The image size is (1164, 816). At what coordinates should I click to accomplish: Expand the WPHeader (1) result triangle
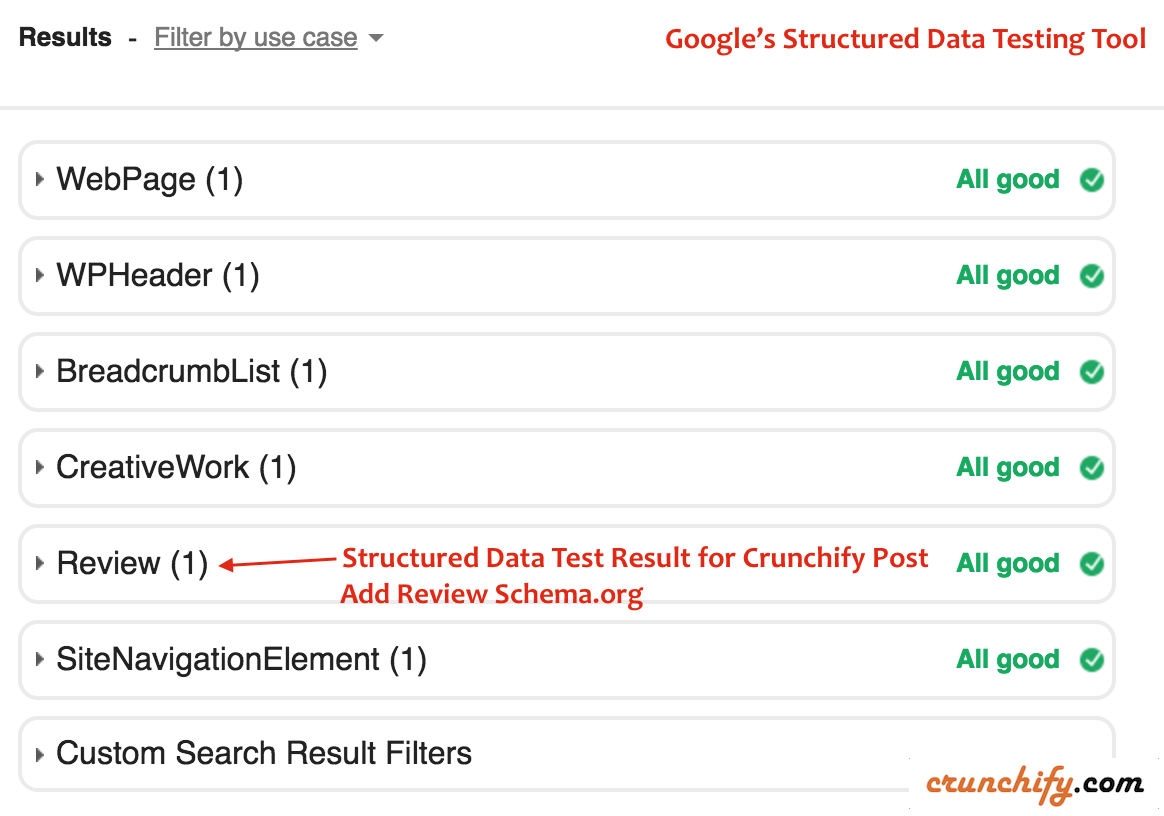tap(40, 276)
